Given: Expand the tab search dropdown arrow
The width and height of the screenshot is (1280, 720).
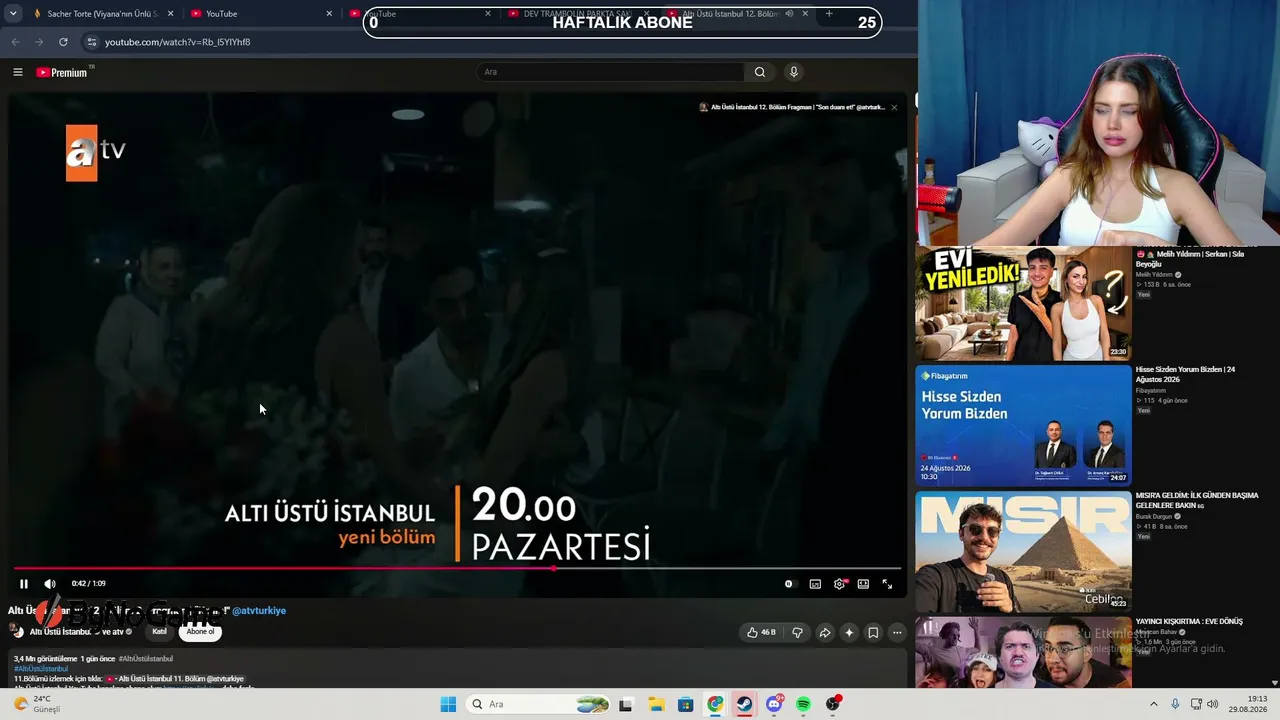Looking at the screenshot, I should (13, 14).
